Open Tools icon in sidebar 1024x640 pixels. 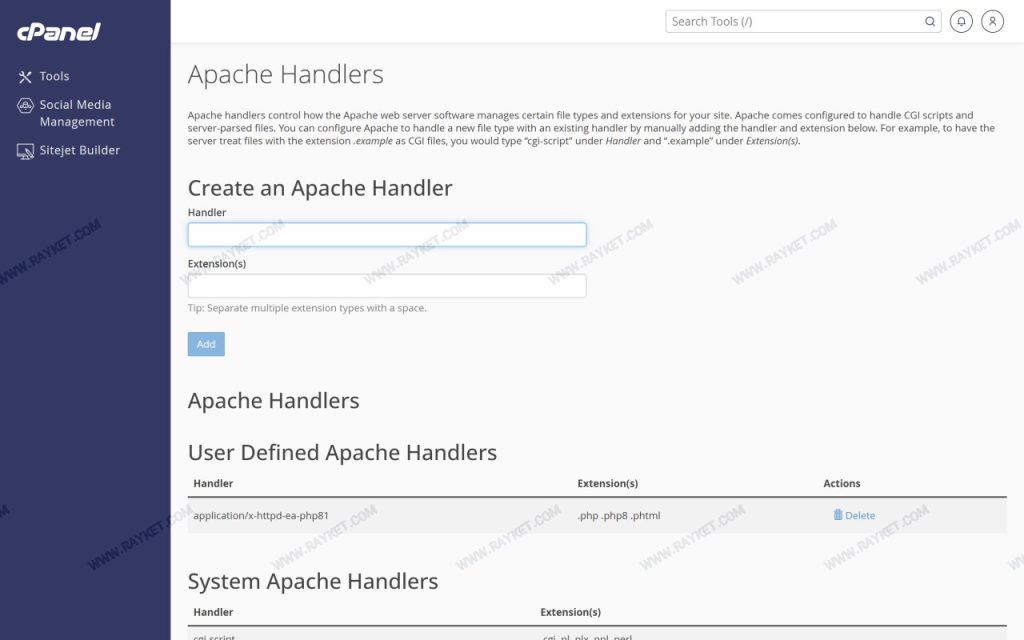[x=25, y=77]
